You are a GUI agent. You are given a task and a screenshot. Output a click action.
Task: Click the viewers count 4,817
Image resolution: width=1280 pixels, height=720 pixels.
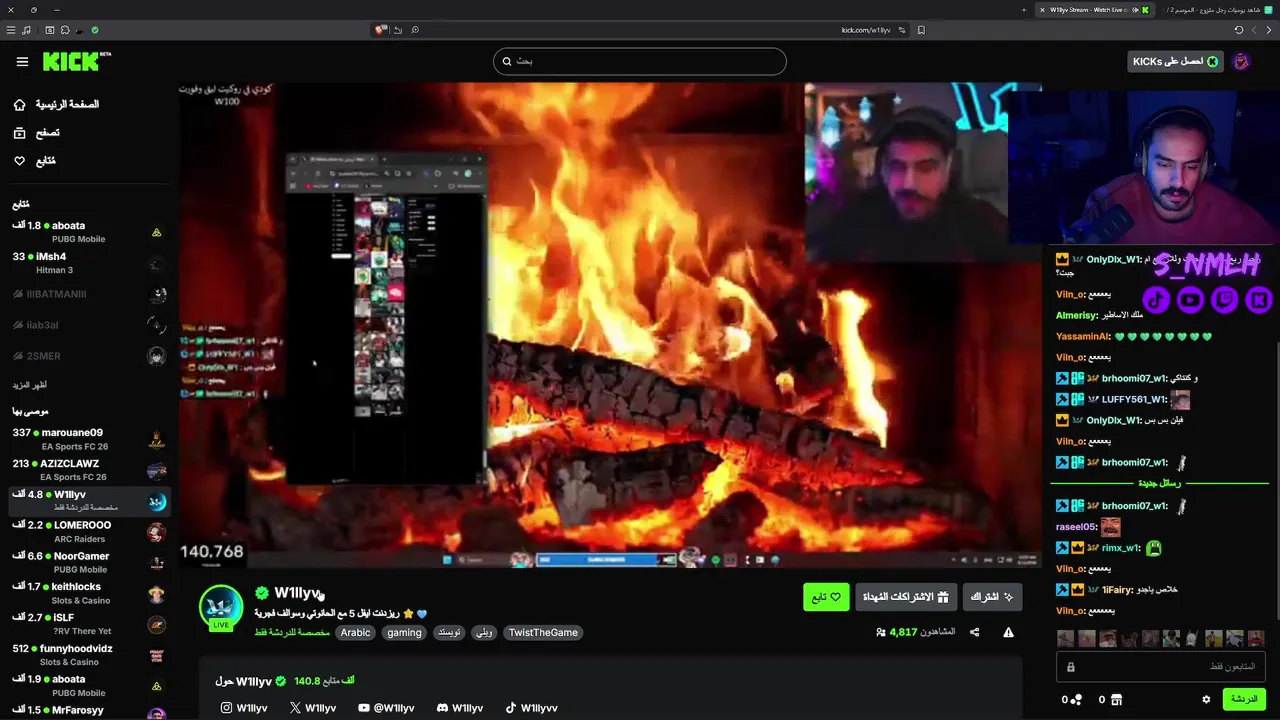(x=915, y=632)
